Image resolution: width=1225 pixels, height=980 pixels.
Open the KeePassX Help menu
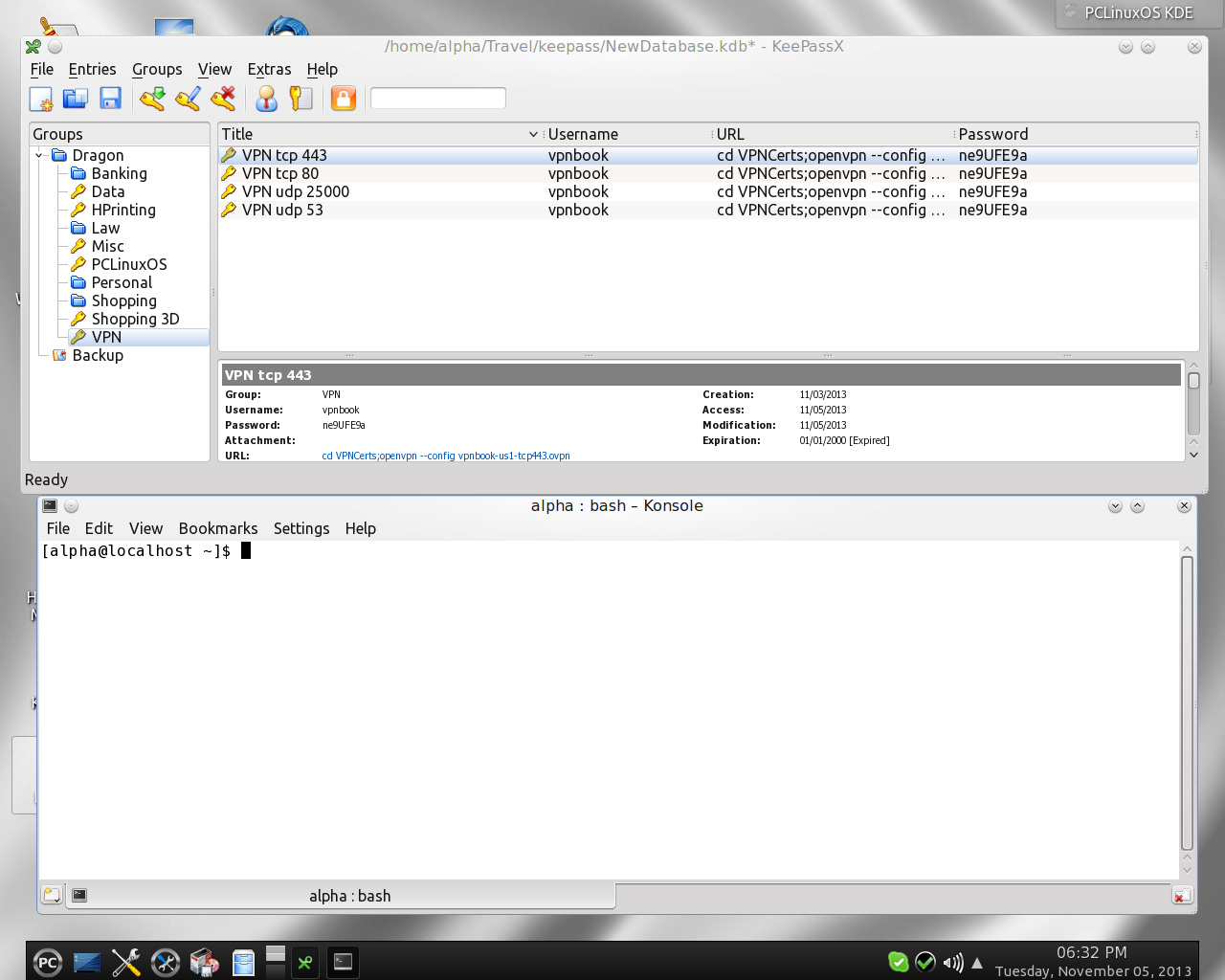[x=323, y=69]
